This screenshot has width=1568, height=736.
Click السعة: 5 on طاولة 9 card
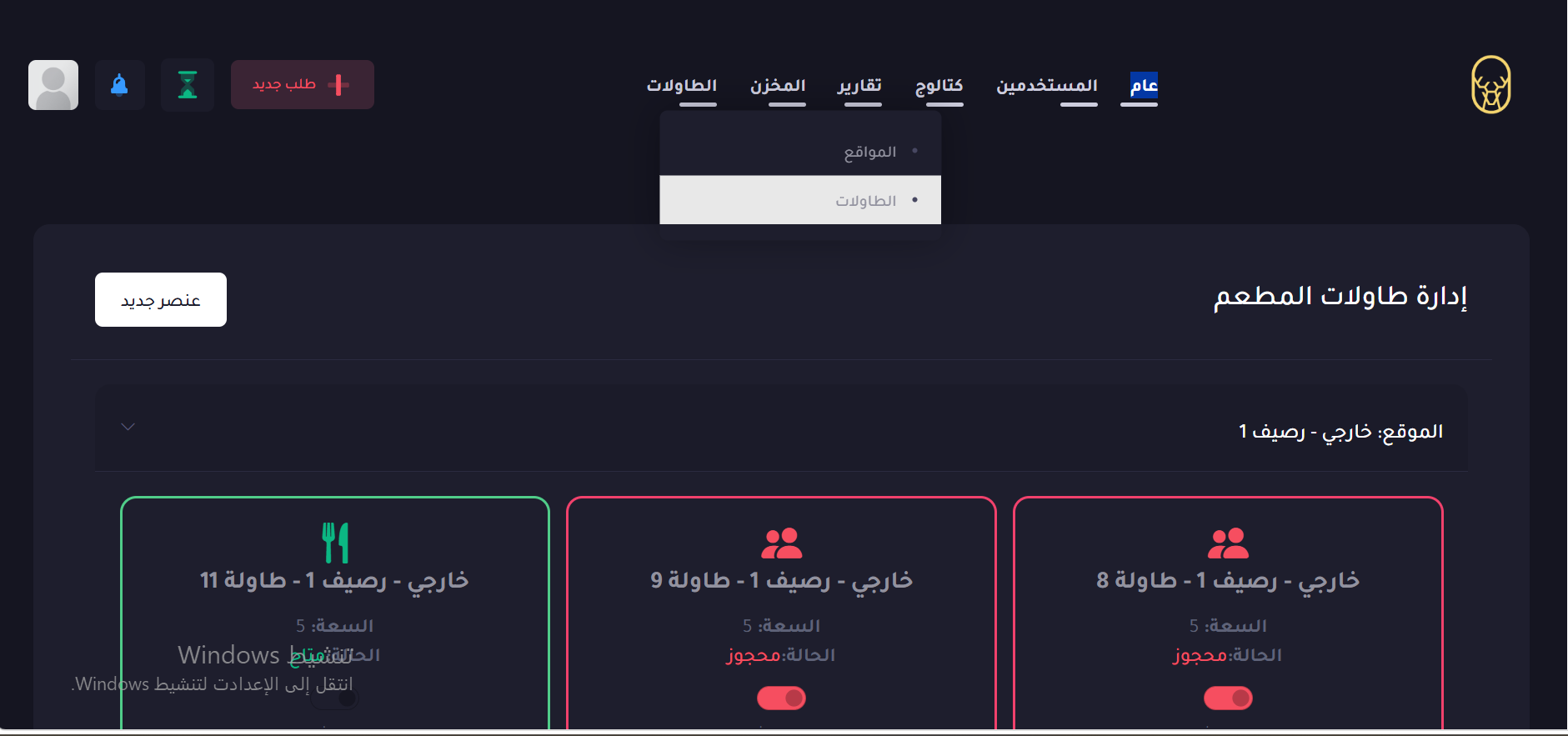[x=781, y=625]
